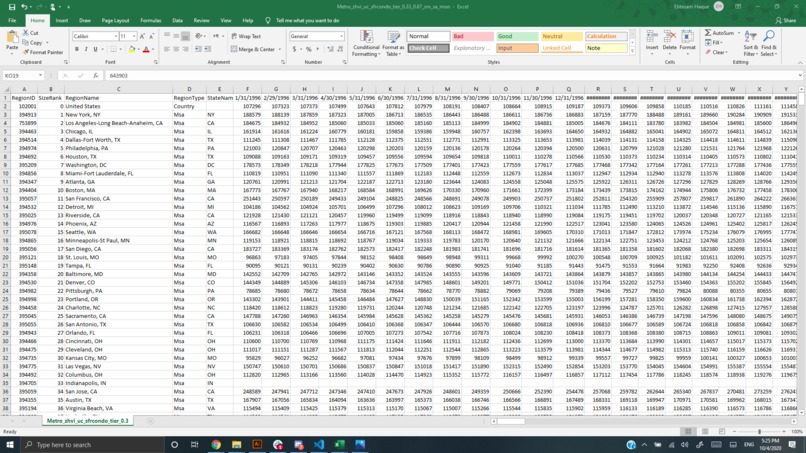Collapse the ribbon with the chevron

tap(800, 62)
